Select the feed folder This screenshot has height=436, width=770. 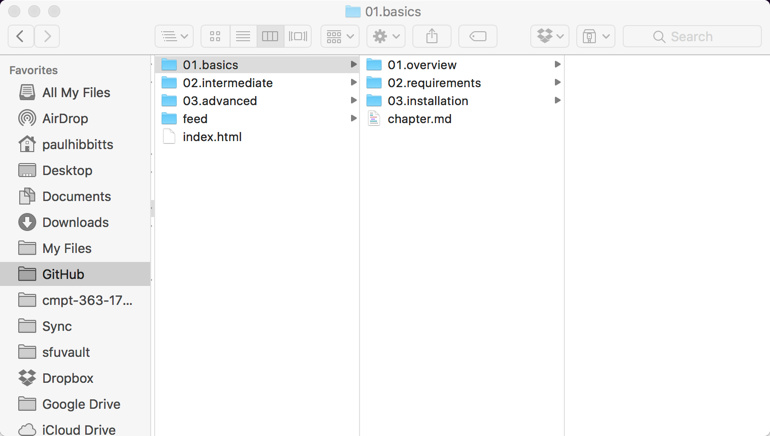tap(257, 119)
